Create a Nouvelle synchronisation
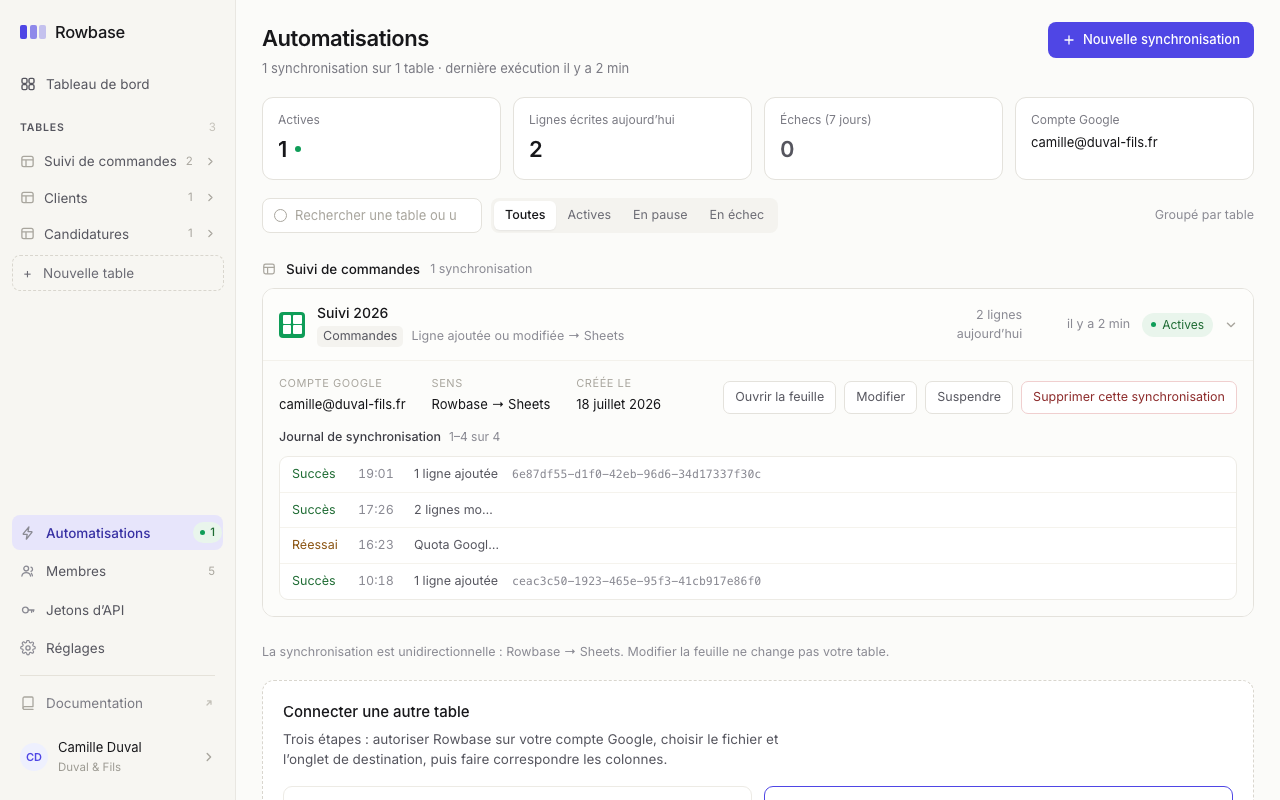The width and height of the screenshot is (1280, 800). click(1151, 40)
